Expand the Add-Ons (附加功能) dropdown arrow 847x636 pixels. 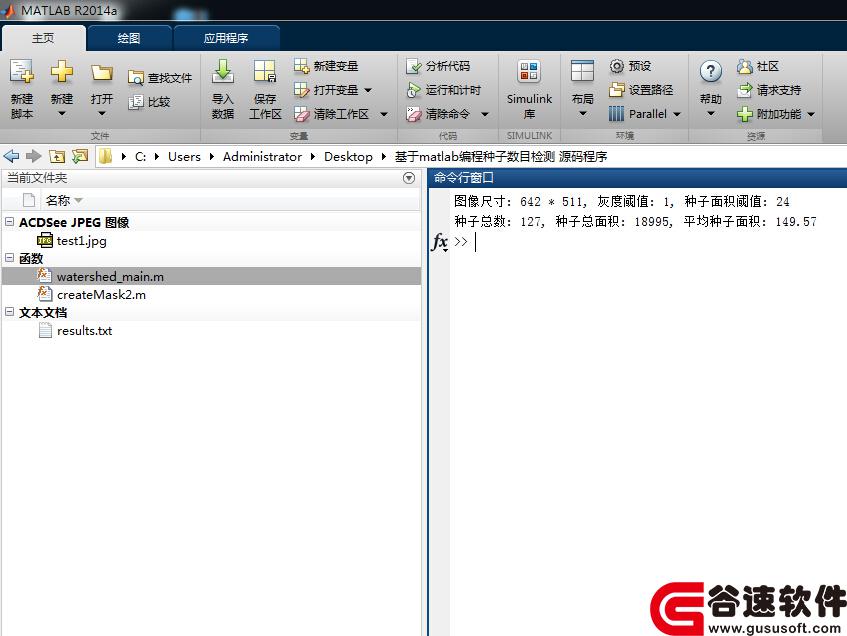point(811,114)
